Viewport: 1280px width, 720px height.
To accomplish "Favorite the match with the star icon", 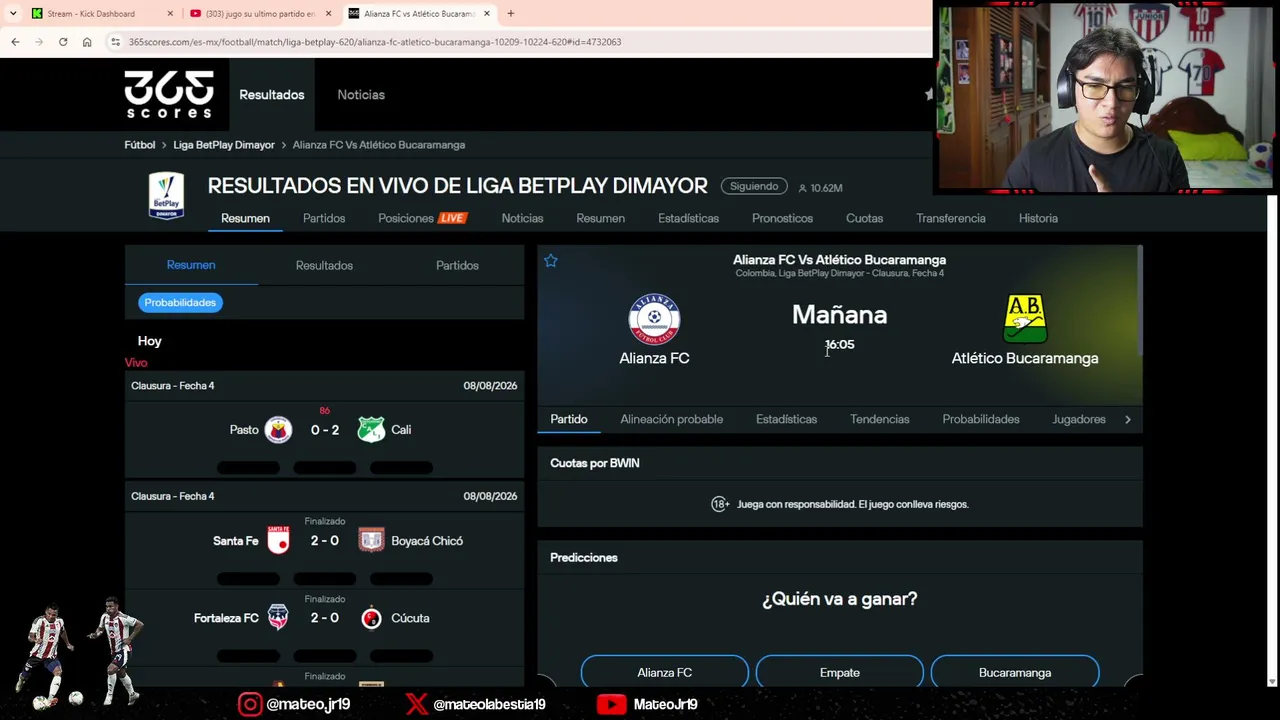I will (x=551, y=261).
